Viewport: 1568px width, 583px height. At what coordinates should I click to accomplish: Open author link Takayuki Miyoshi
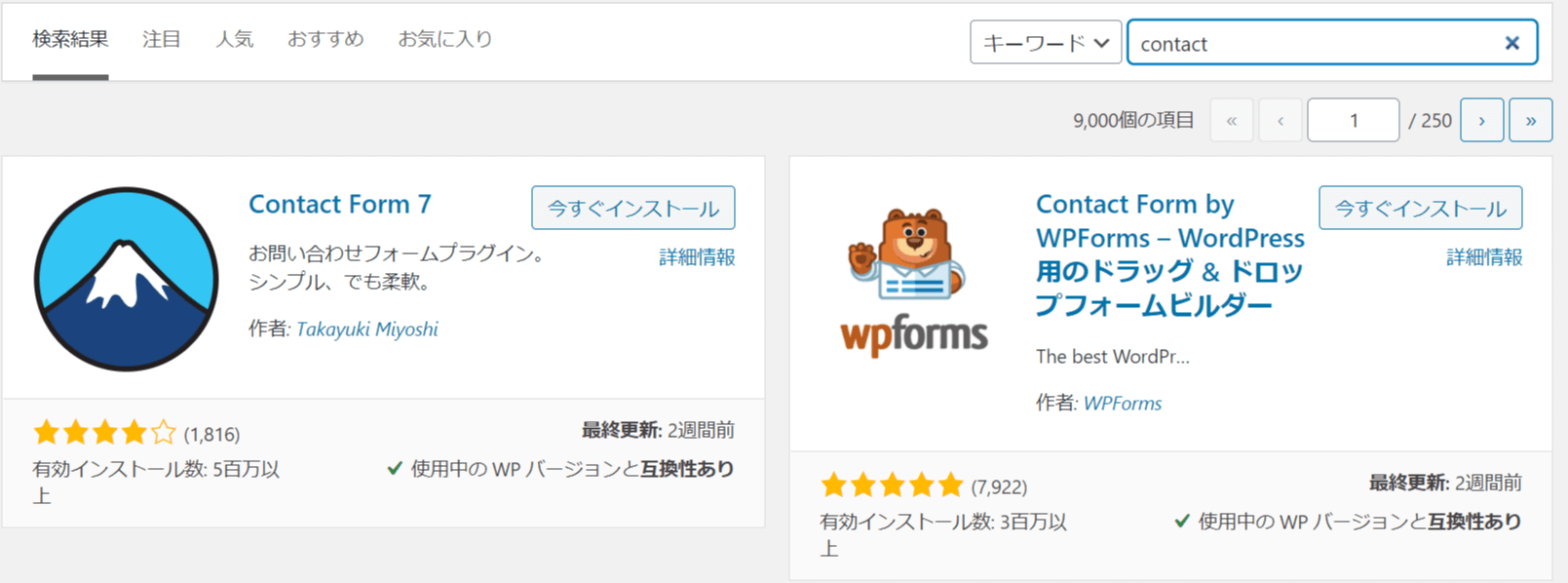pos(367,330)
